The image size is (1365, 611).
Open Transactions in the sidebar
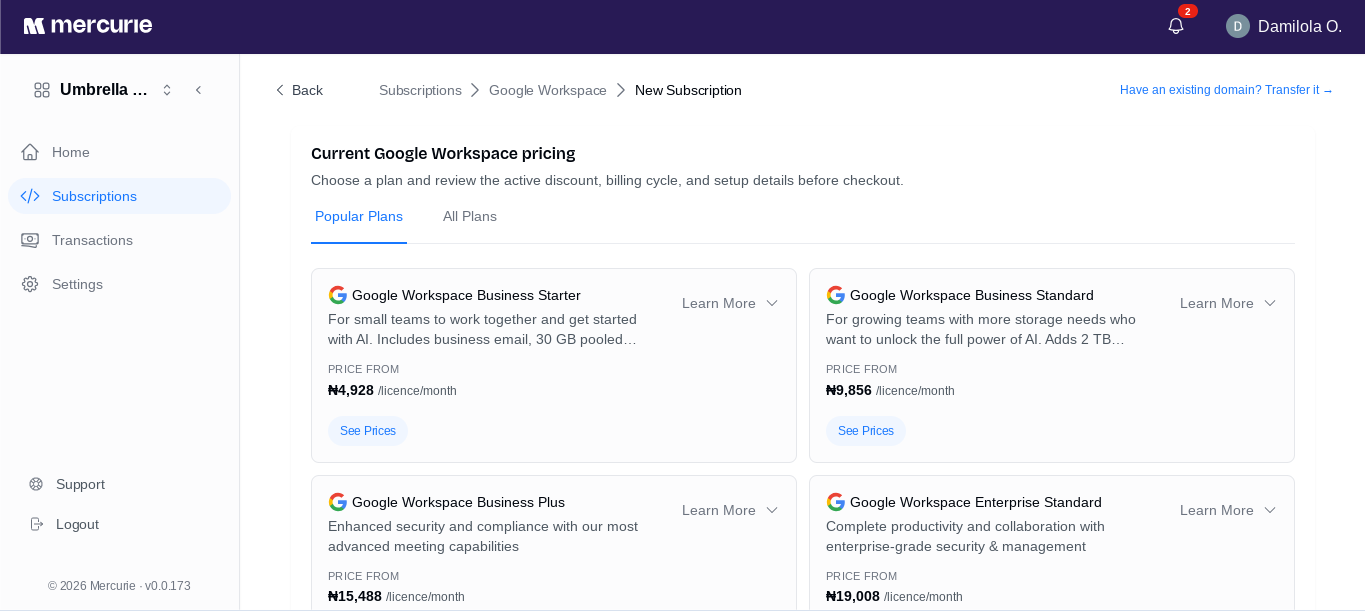click(x=119, y=240)
